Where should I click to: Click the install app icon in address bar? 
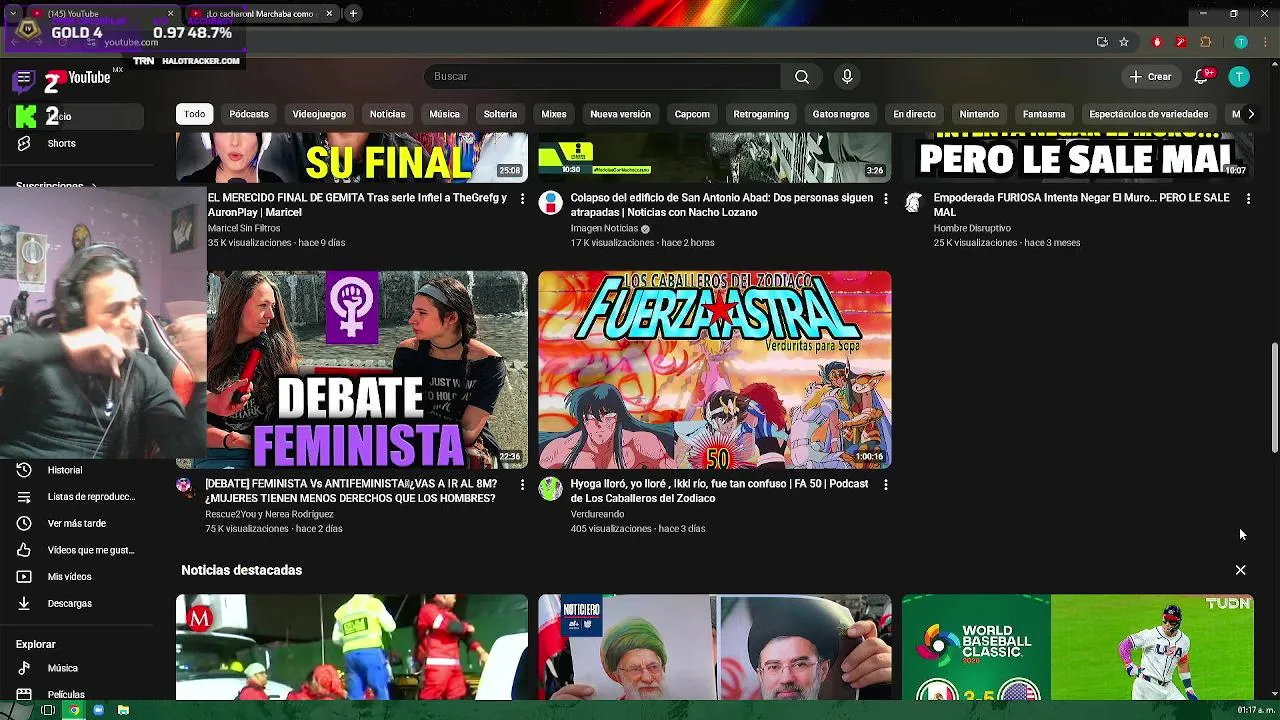click(1102, 42)
